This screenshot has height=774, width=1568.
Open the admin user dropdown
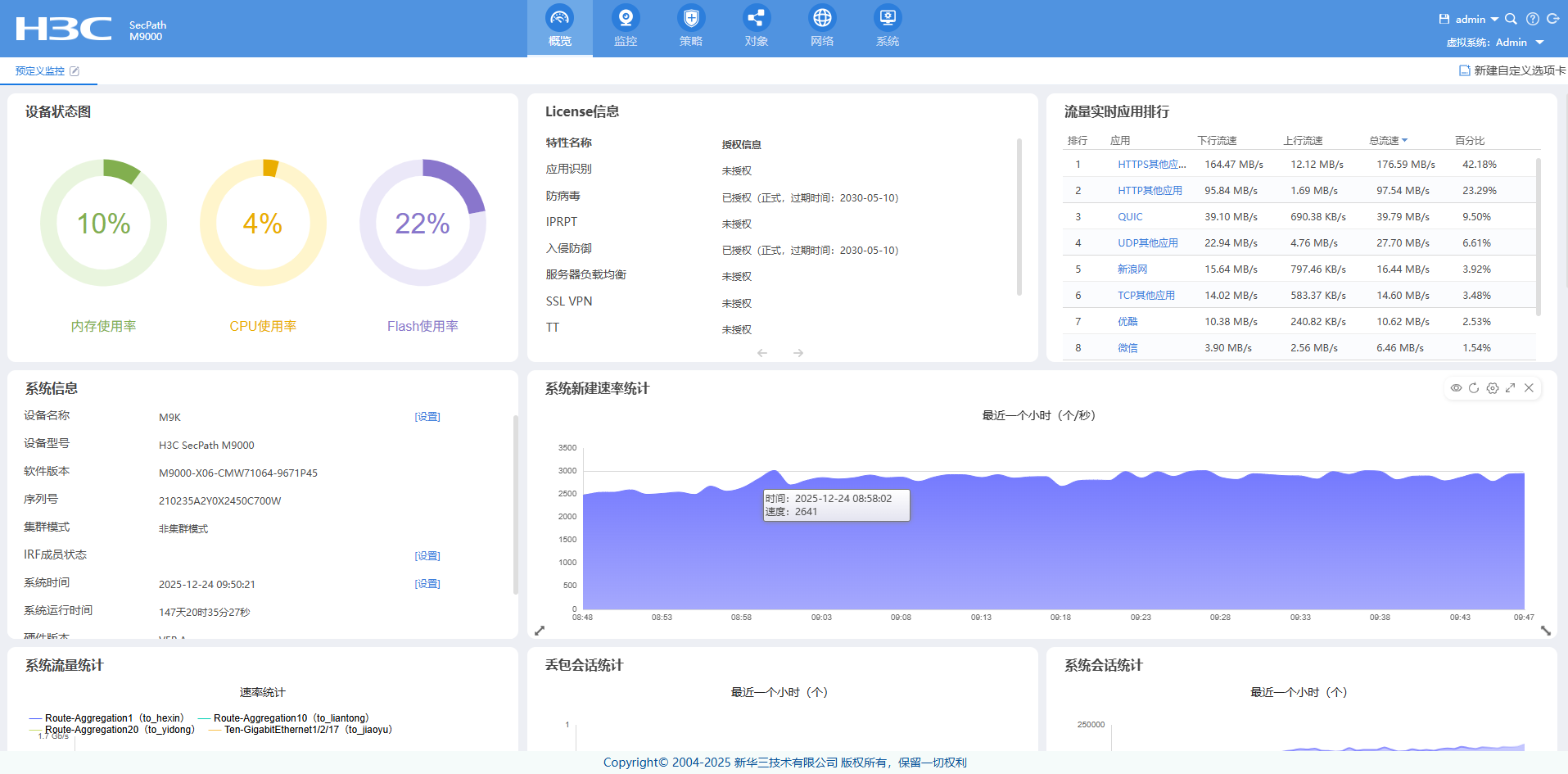coord(1476,19)
